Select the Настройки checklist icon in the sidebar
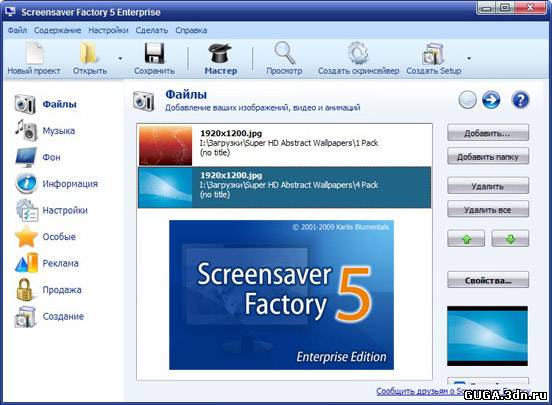 pos(27,210)
